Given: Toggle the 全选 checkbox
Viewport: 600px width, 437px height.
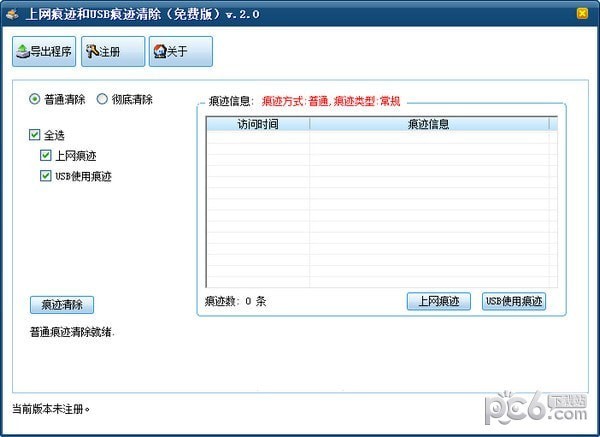Looking at the screenshot, I should tap(36, 134).
